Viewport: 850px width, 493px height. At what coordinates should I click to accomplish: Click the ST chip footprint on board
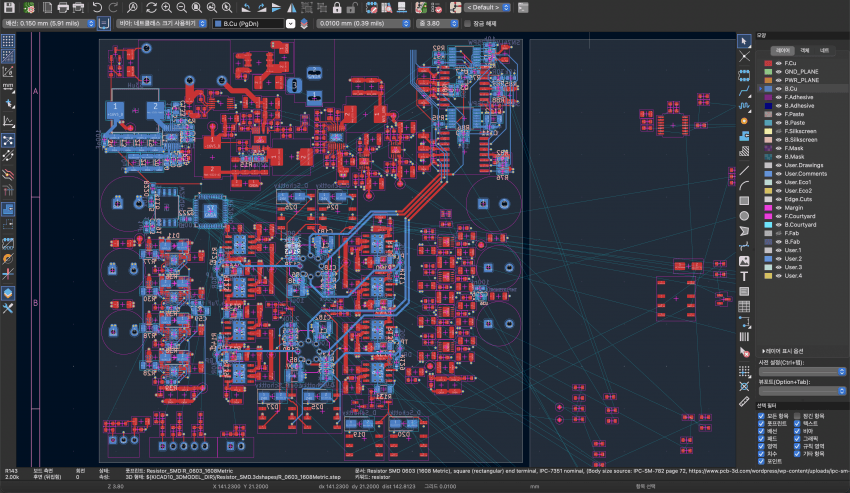tap(210, 210)
